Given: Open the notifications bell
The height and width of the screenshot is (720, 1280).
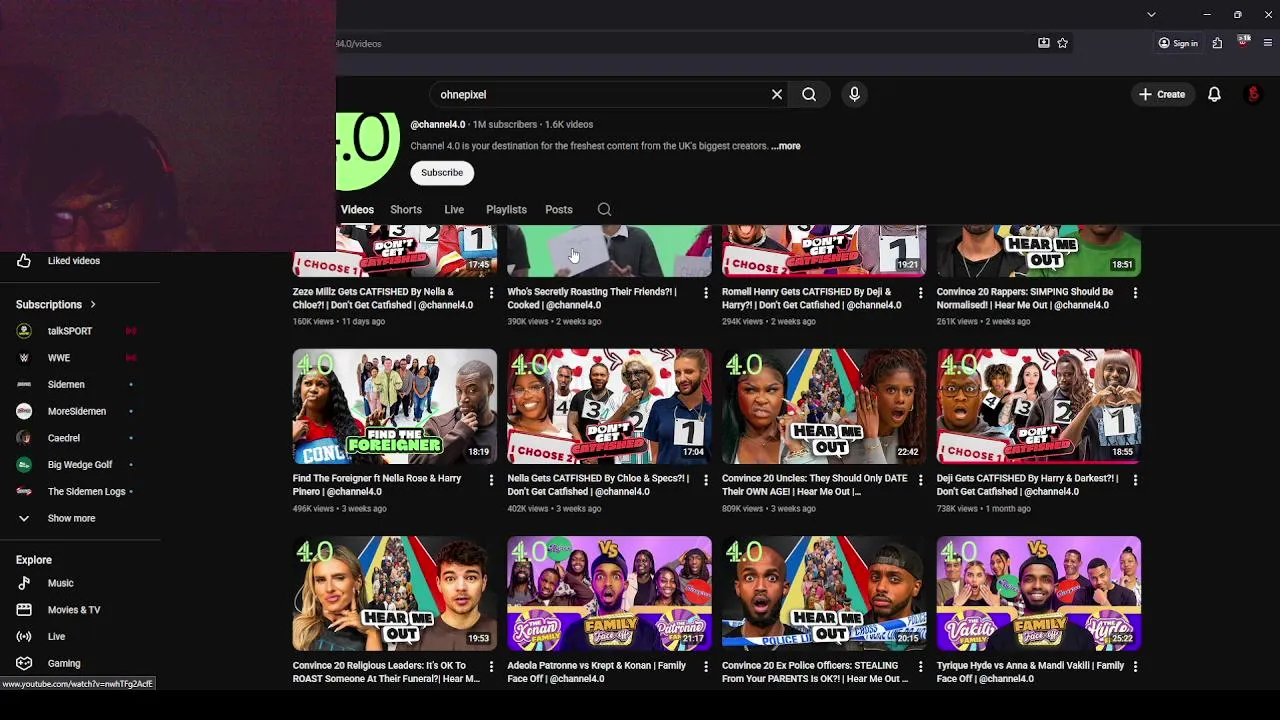Looking at the screenshot, I should (x=1214, y=94).
